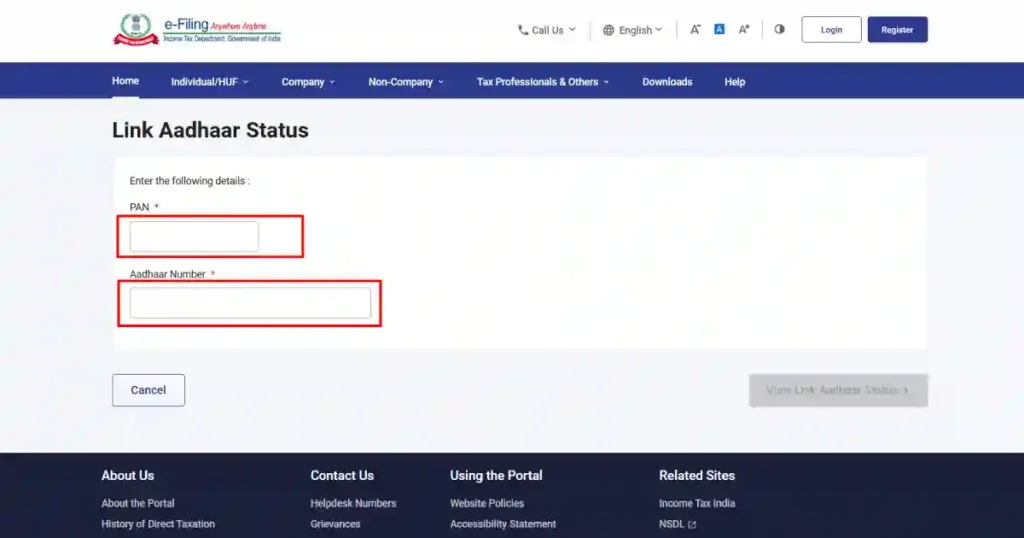Click View Link Aadhaar Status button
This screenshot has height=538, width=1024.
pyautogui.click(x=838, y=390)
